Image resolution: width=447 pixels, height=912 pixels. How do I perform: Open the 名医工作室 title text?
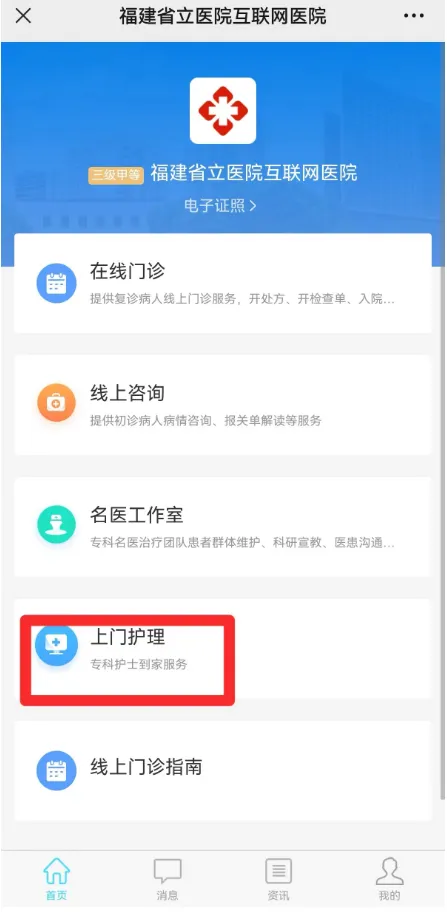tap(137, 515)
